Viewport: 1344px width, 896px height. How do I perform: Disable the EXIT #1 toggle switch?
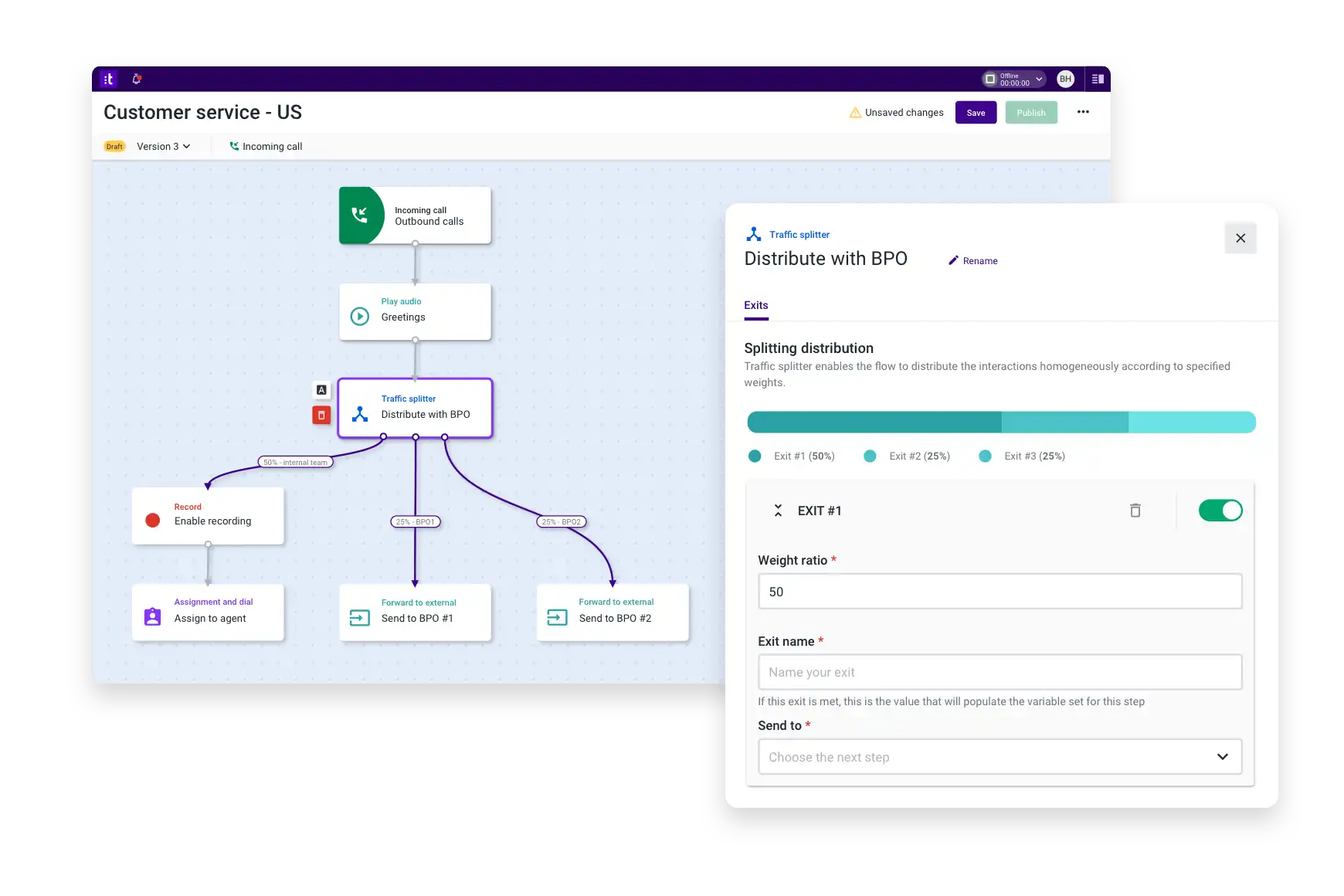tap(1220, 510)
